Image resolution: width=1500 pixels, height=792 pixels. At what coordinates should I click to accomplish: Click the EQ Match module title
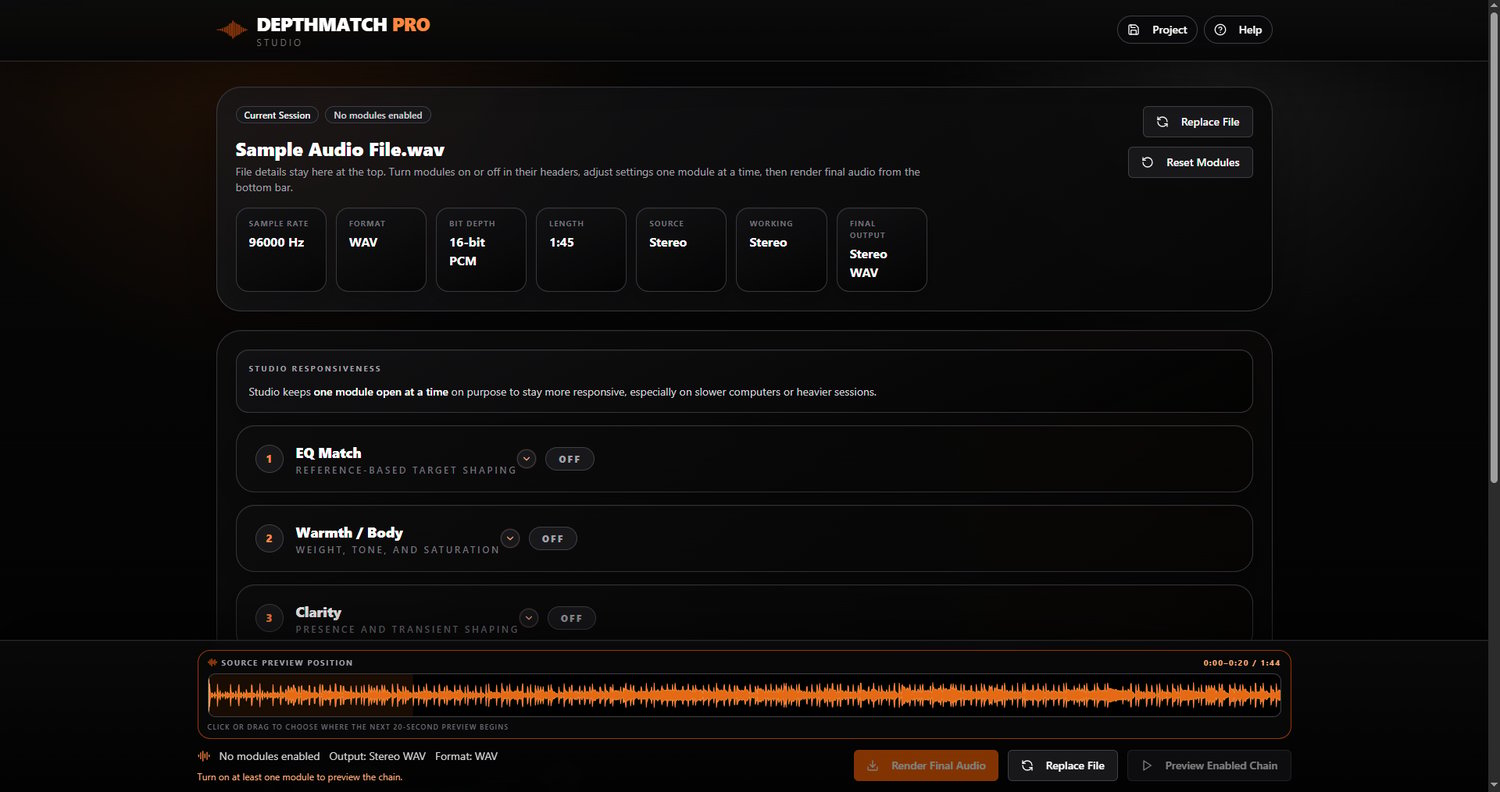point(328,453)
